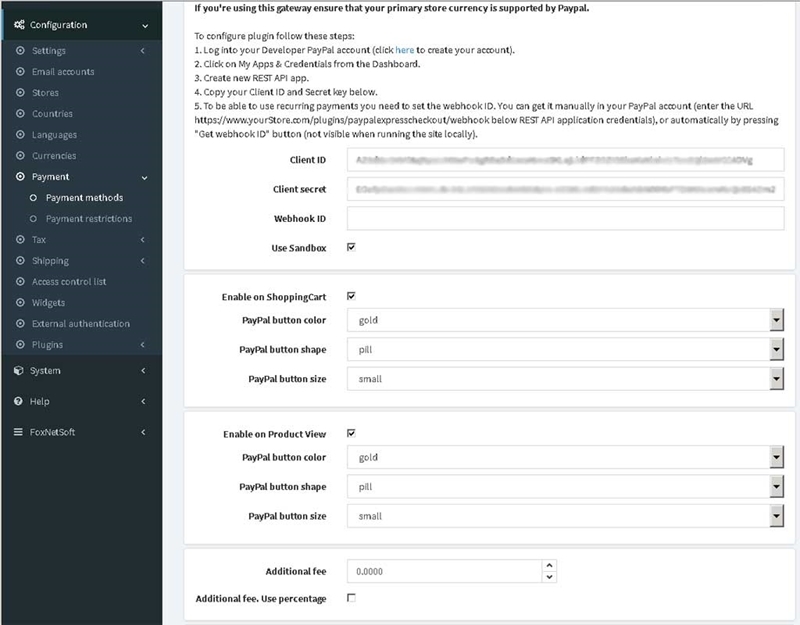Click the Help question mark icon
This screenshot has height=625, width=800.
point(18,401)
